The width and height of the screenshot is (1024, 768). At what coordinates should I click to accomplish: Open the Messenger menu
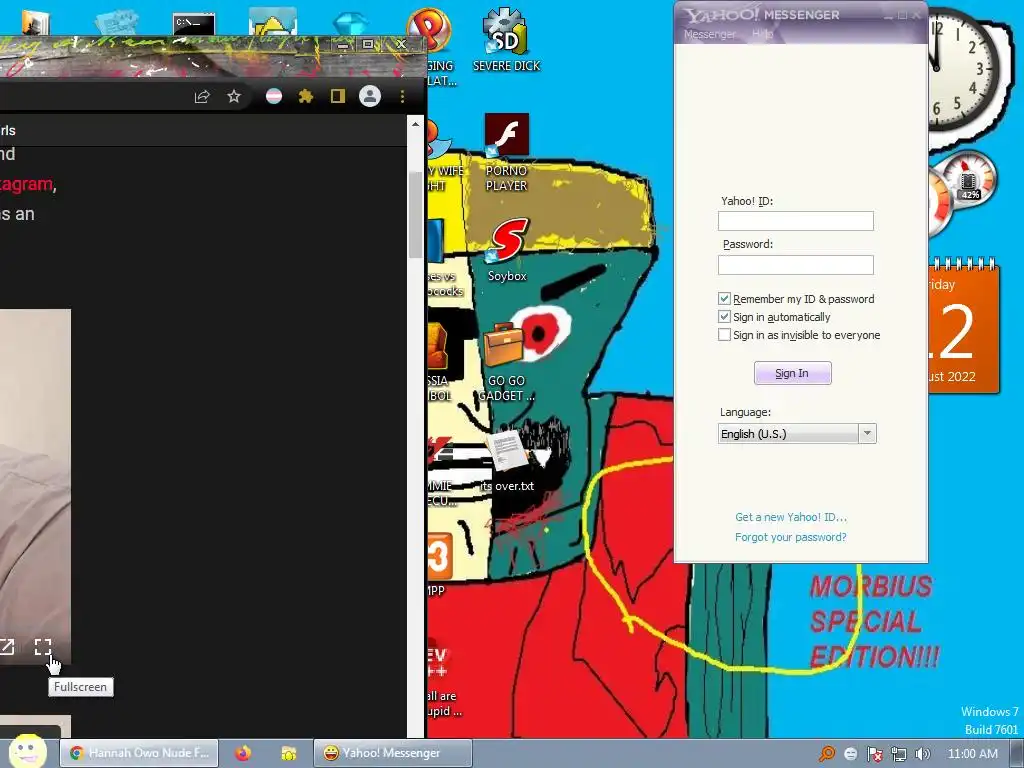coord(709,34)
